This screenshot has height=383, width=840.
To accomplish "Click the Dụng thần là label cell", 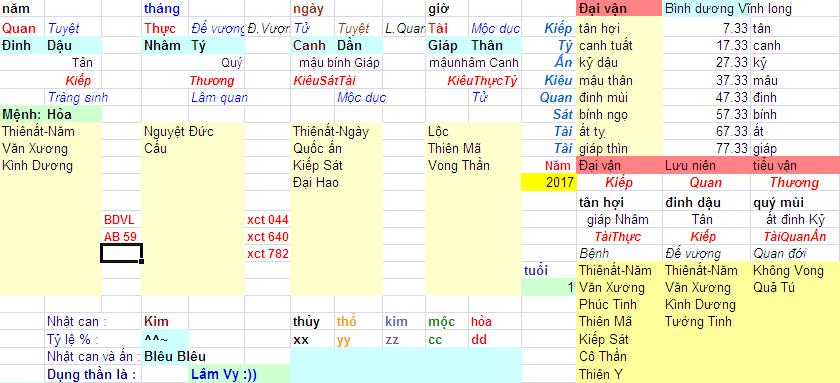I will (91, 374).
